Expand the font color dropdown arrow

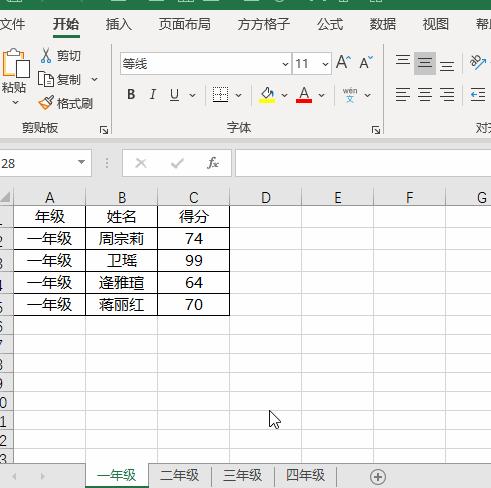click(x=321, y=95)
